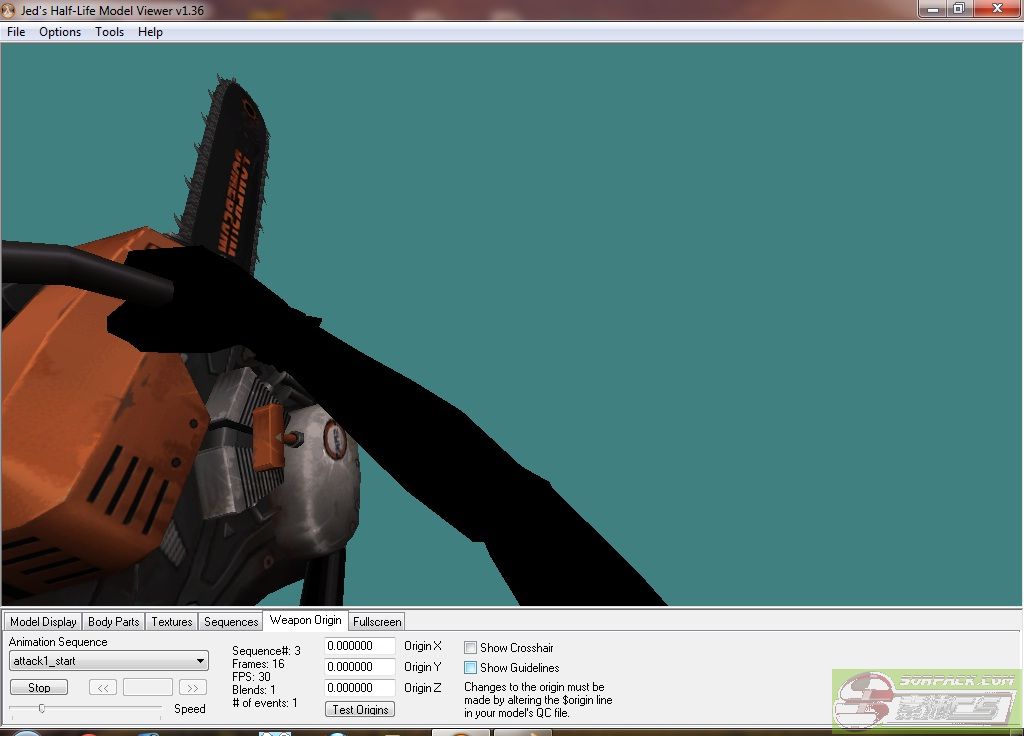Focus the Origin X input field
This screenshot has height=736, width=1024.
pyautogui.click(x=360, y=647)
